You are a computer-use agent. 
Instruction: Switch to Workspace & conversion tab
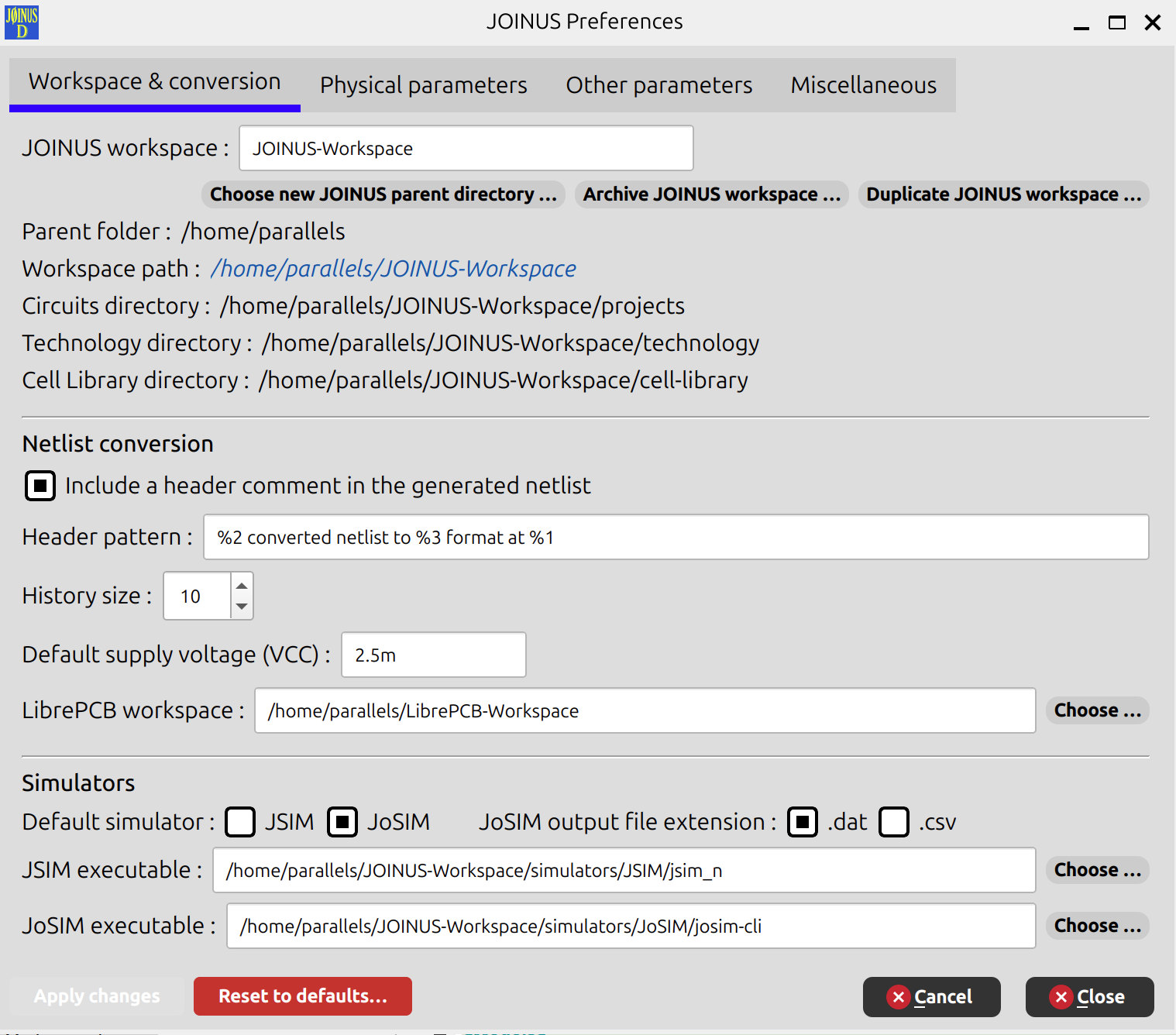pos(155,84)
